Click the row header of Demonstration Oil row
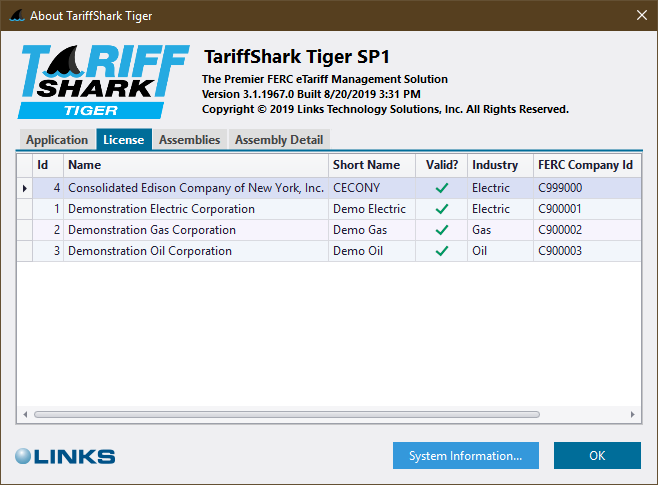Screen dimensions: 658x485 point(25,251)
